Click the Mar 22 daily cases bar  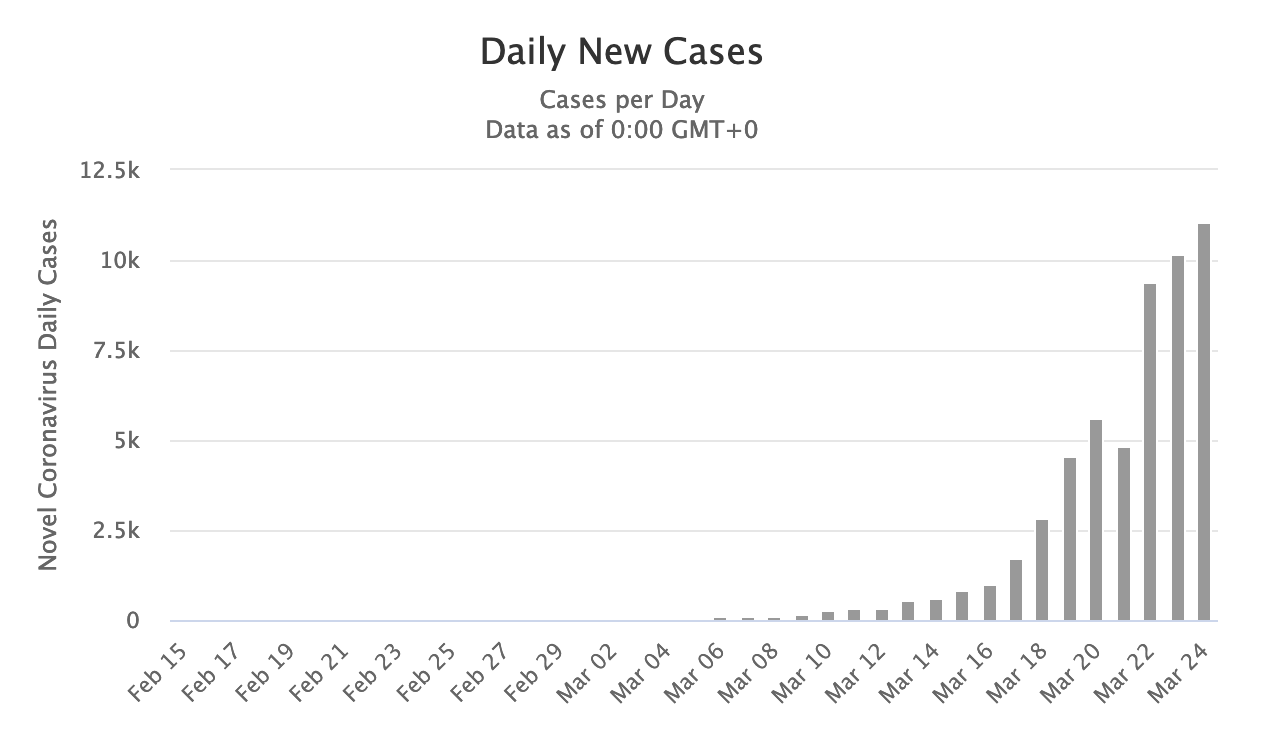click(x=1150, y=452)
